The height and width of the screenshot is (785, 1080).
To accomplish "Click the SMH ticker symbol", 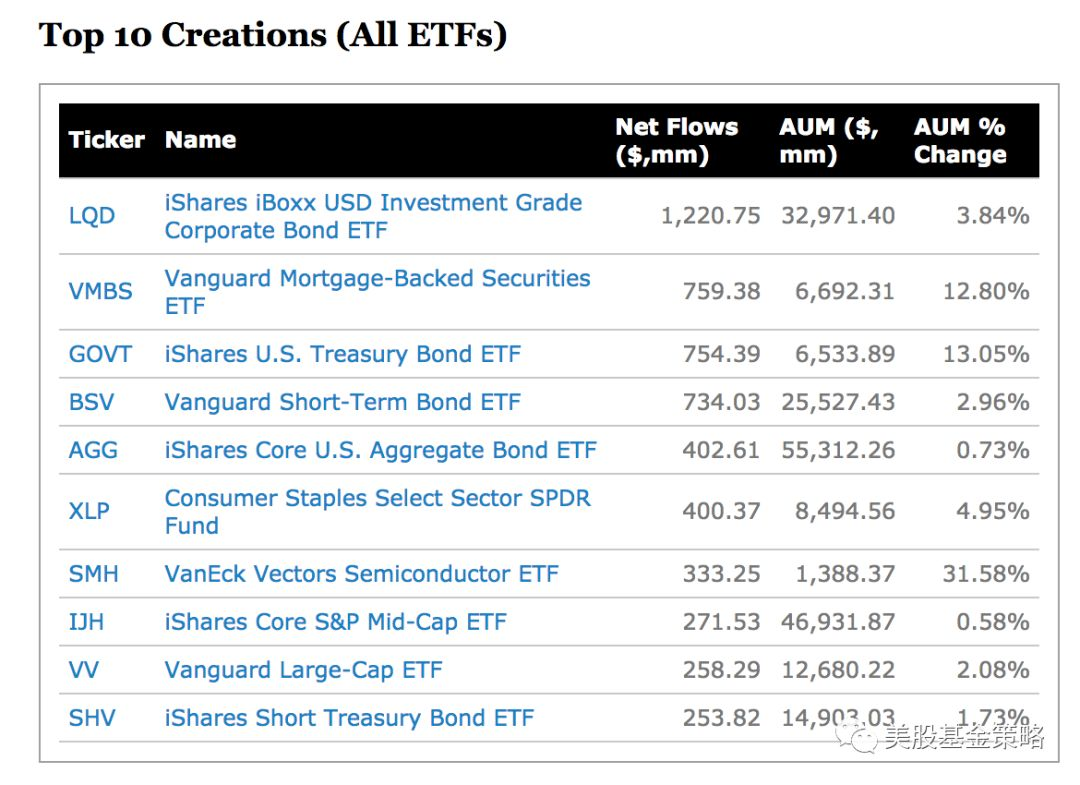I will tap(94, 574).
